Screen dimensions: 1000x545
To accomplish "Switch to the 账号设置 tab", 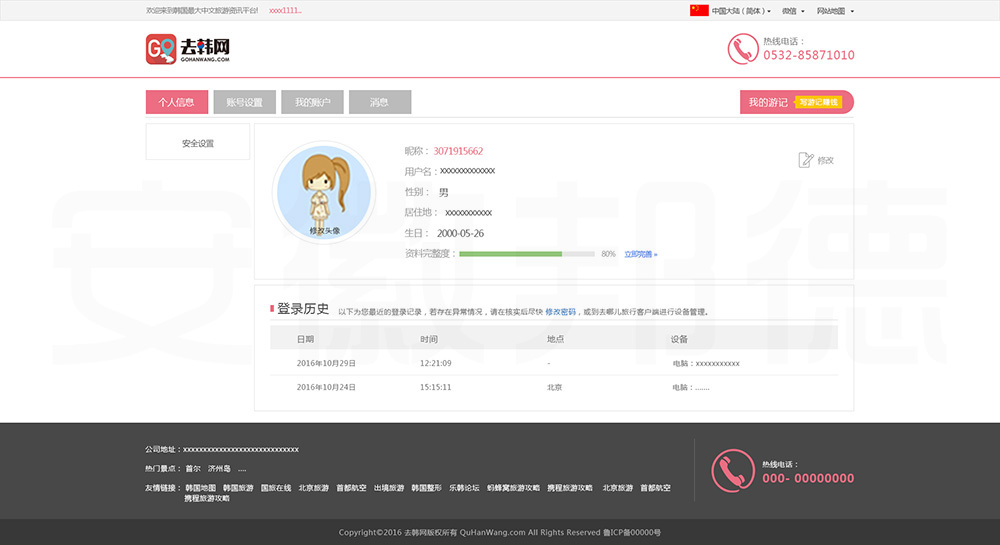I will 244,102.
